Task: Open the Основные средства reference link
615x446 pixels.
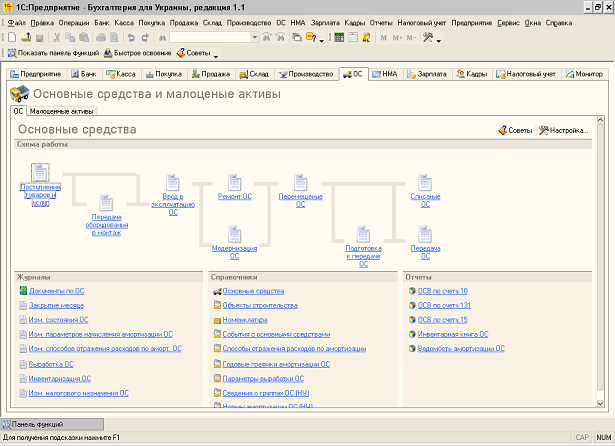Action: coord(253,291)
